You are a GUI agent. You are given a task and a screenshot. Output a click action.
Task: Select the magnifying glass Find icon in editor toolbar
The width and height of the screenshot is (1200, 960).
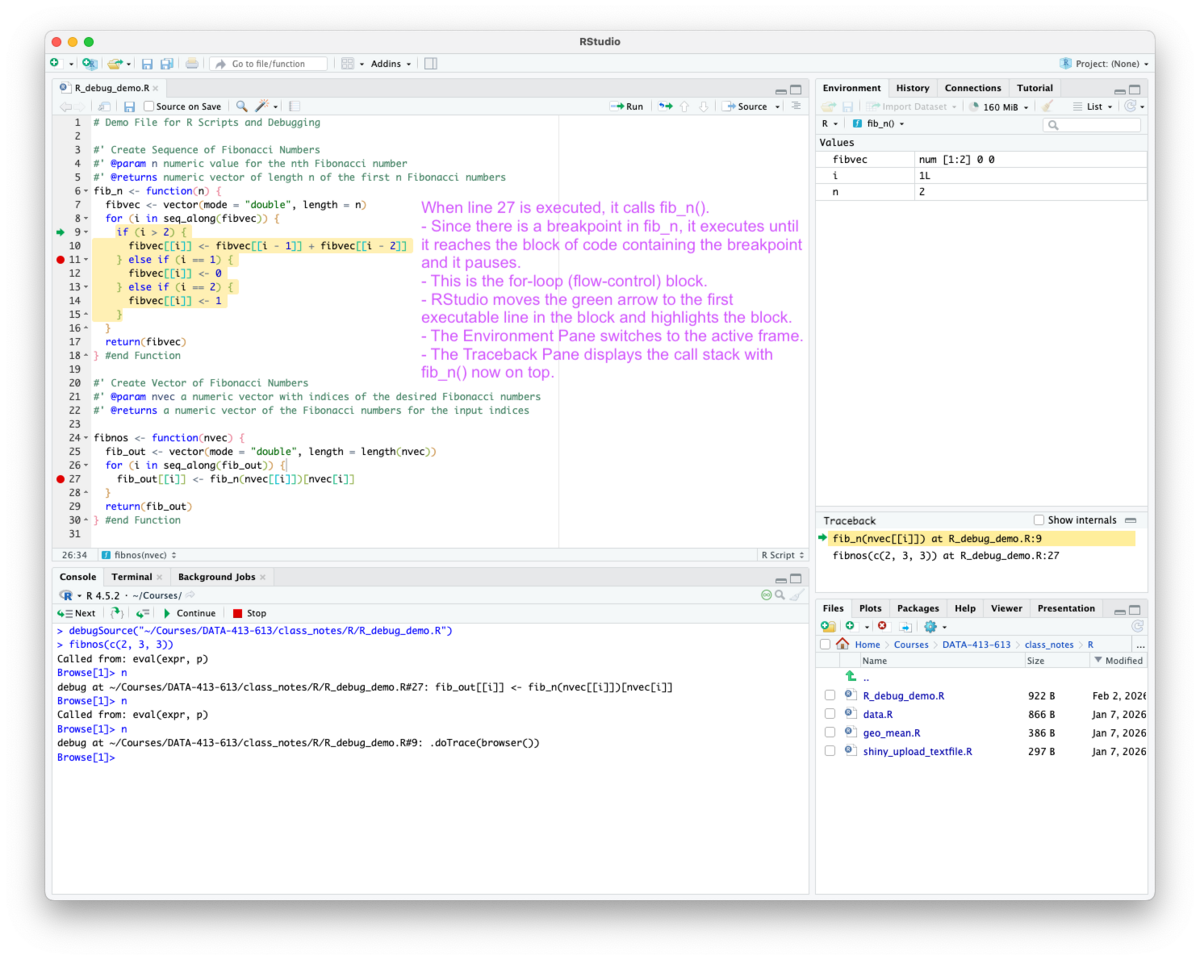[x=240, y=105]
